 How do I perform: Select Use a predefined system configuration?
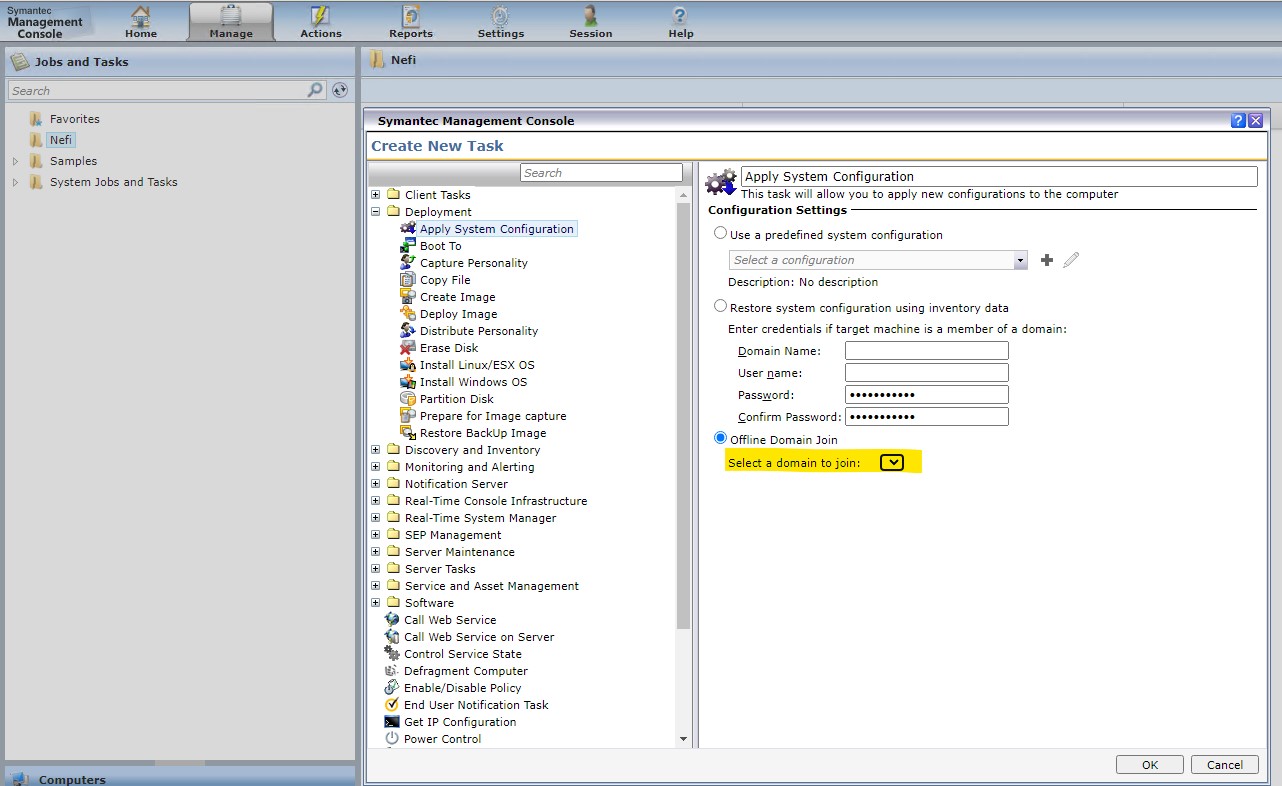[720, 234]
